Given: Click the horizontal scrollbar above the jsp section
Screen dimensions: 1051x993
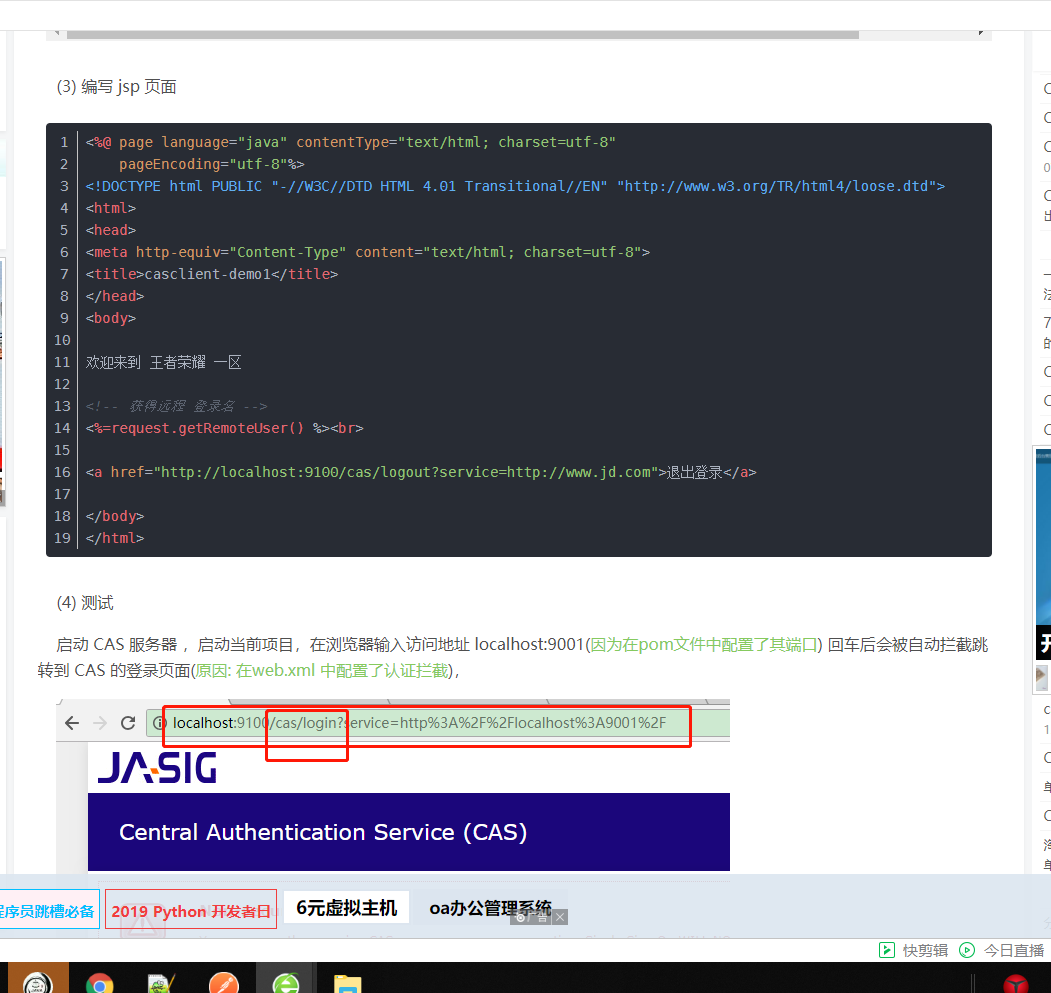Looking at the screenshot, I should pos(462,34).
